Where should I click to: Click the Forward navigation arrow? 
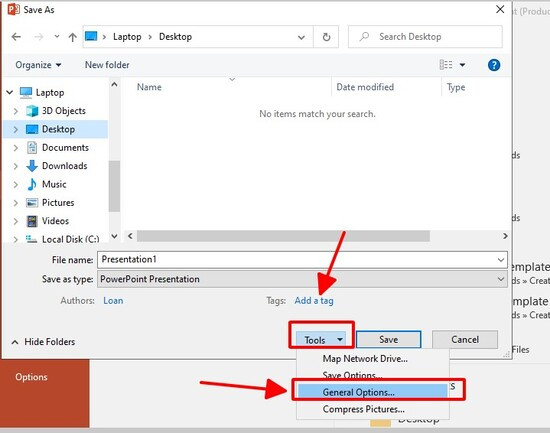point(39,36)
